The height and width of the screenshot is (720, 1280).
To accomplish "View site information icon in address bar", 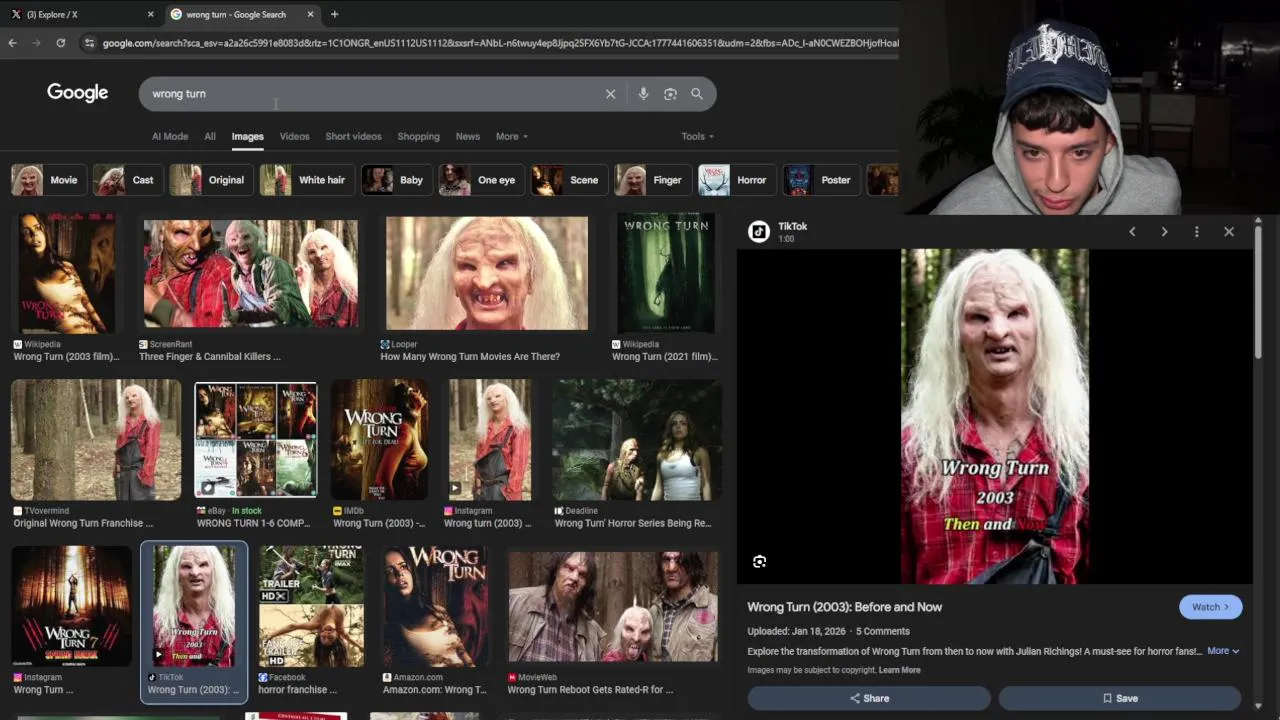I will 89,43.
